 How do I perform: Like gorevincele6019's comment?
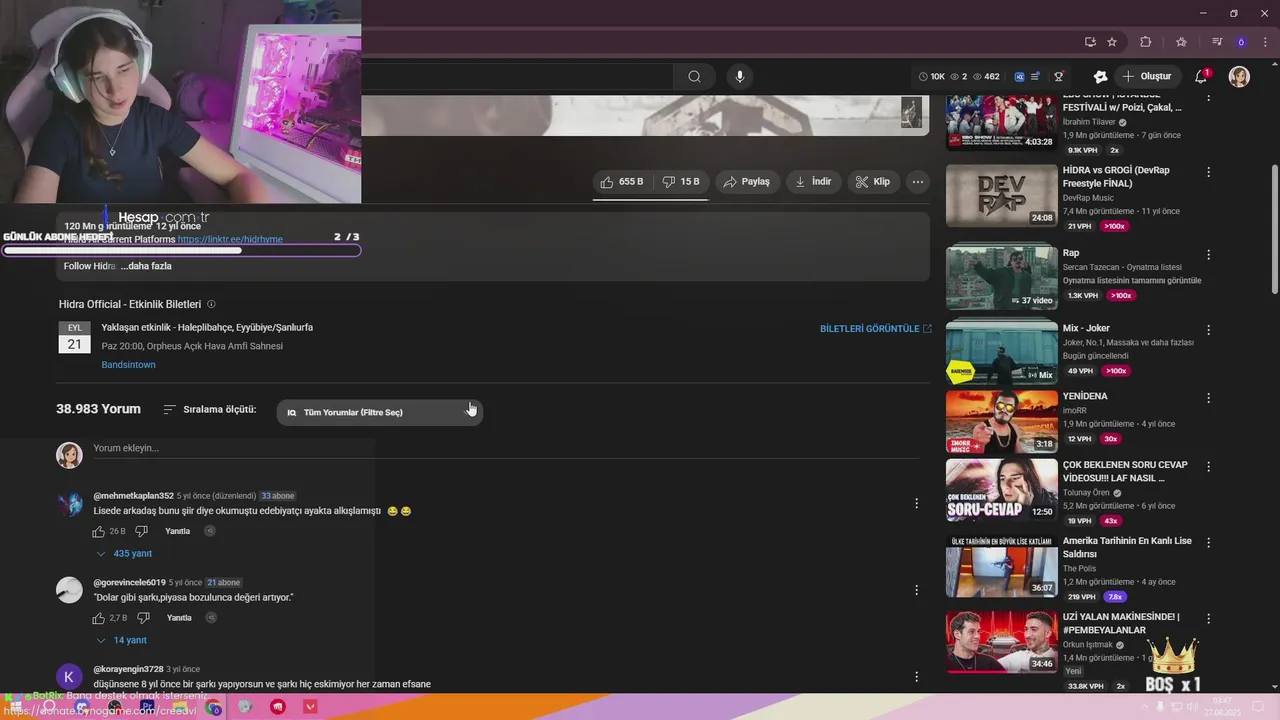99,618
